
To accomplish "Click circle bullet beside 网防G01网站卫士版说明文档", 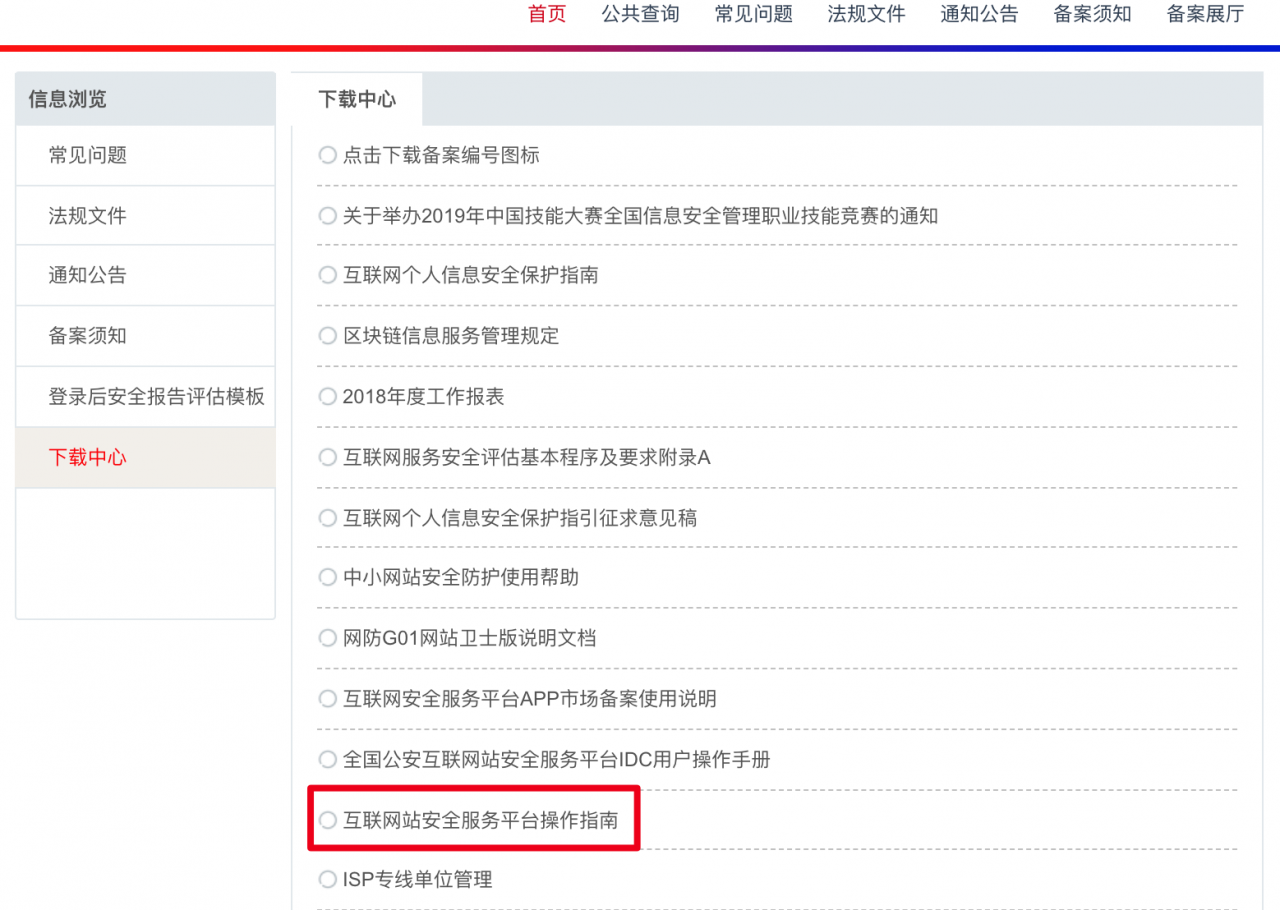I will [327, 638].
